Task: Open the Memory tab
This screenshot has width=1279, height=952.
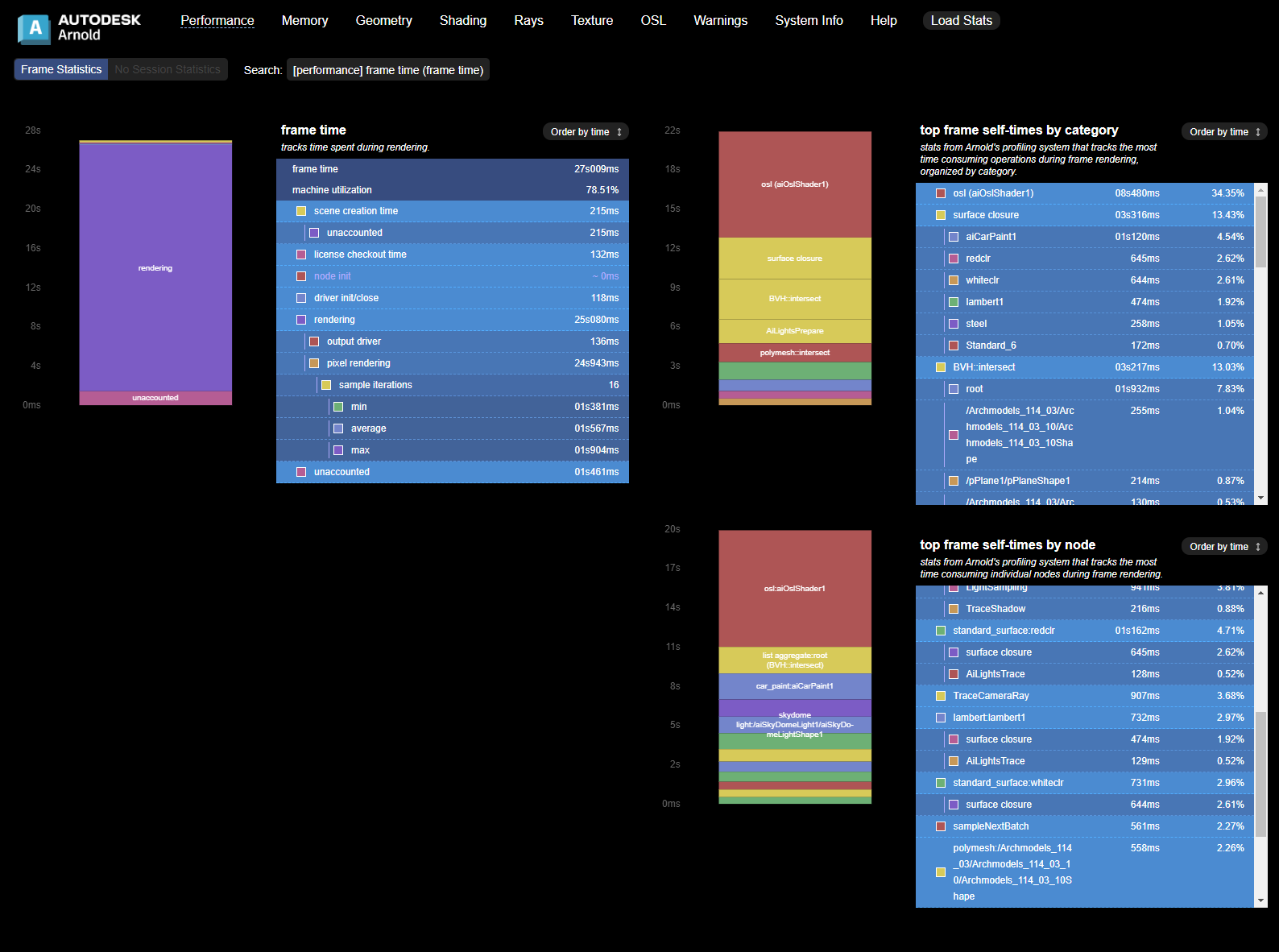Action: click(x=304, y=21)
